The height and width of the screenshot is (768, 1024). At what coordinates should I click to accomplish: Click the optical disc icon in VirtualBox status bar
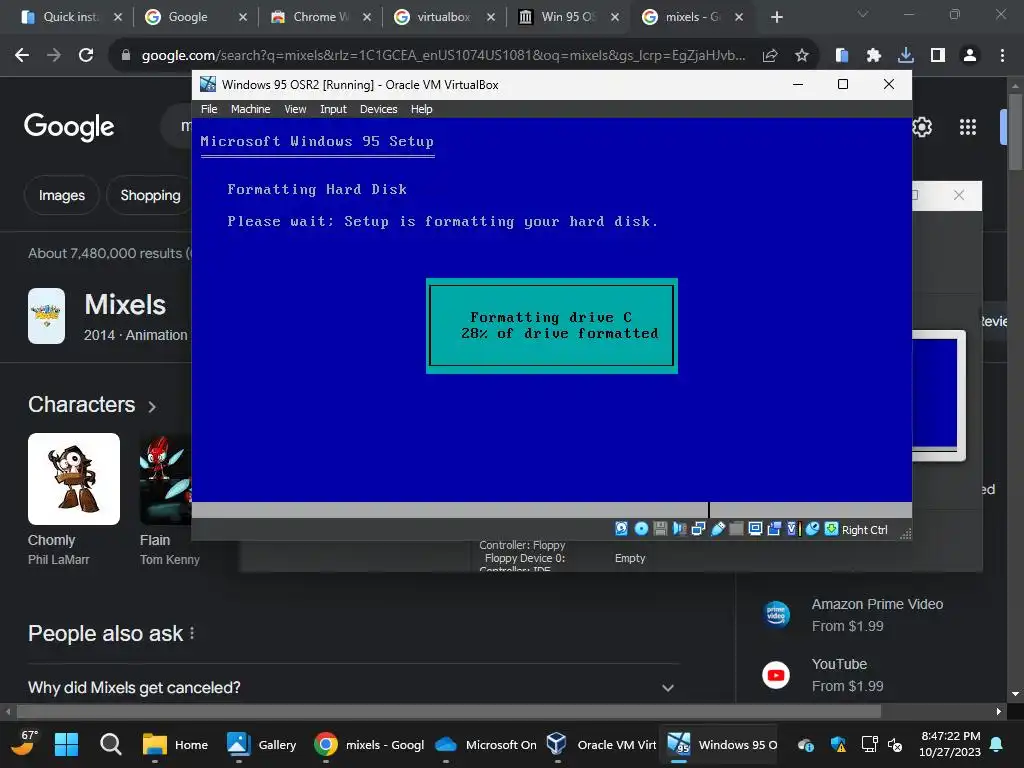click(x=641, y=529)
